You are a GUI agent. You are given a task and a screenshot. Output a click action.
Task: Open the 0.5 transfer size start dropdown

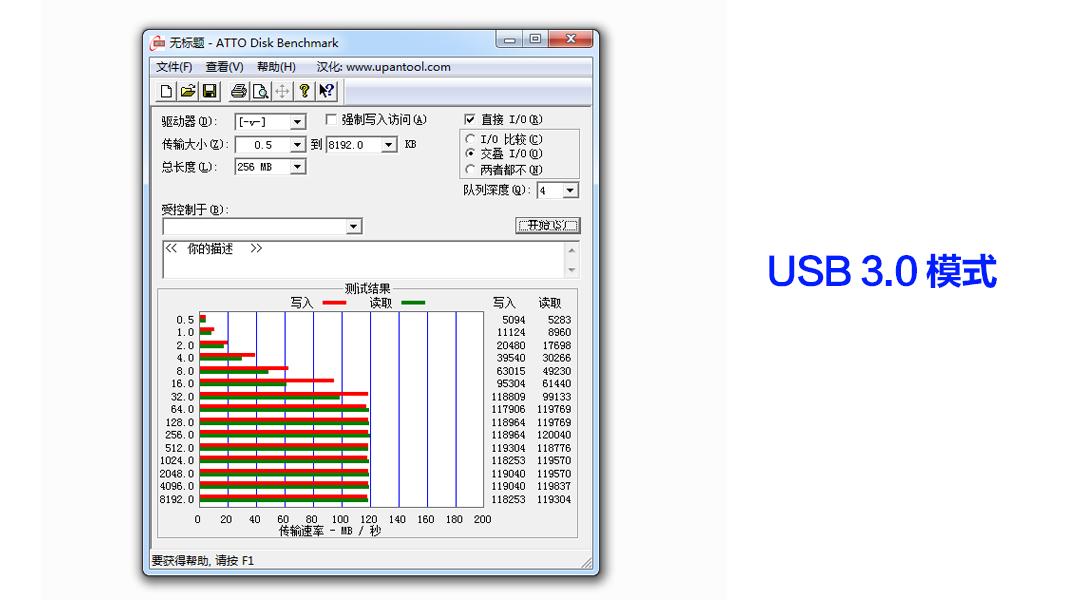coord(297,145)
